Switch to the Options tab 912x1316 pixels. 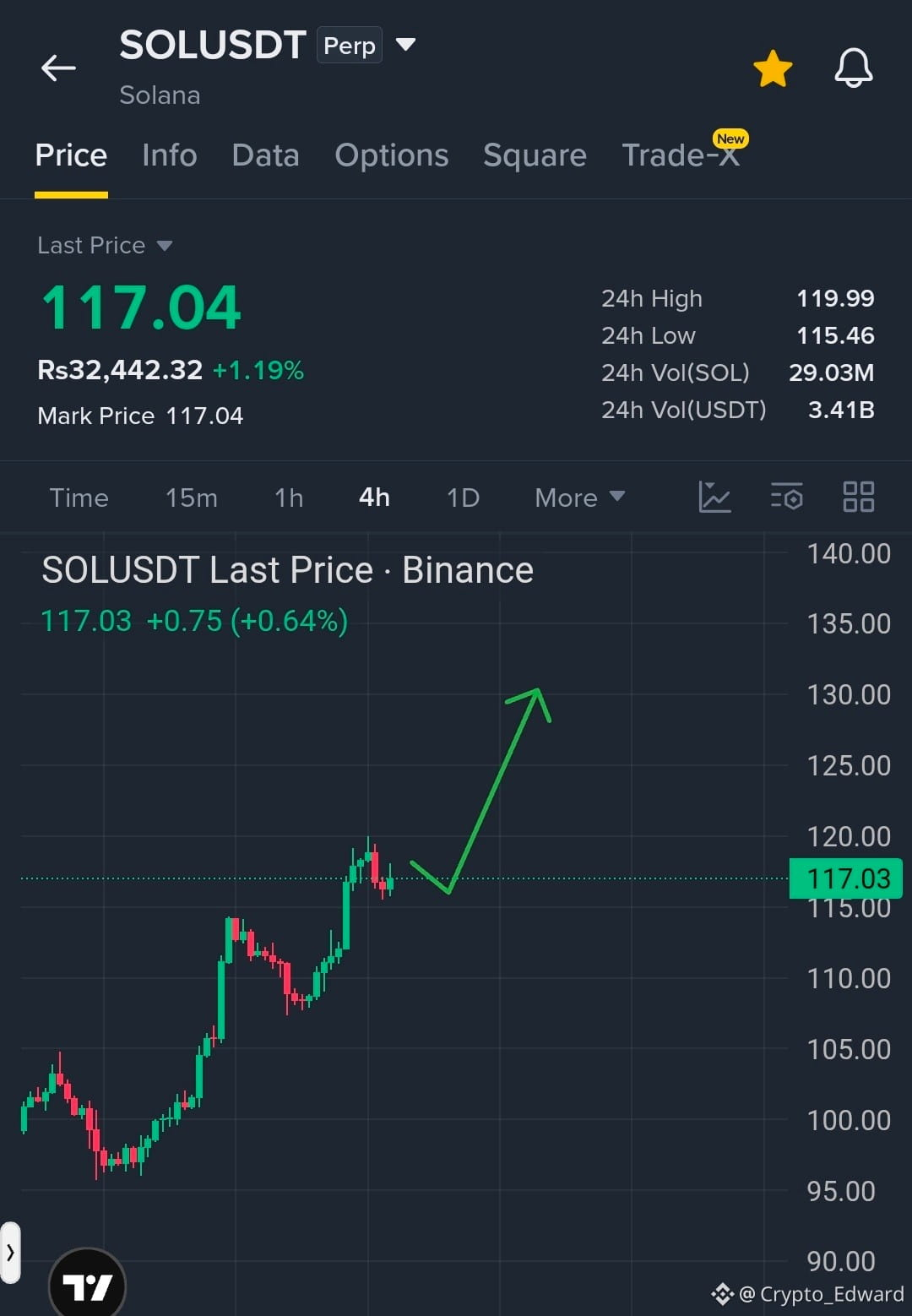click(x=392, y=155)
